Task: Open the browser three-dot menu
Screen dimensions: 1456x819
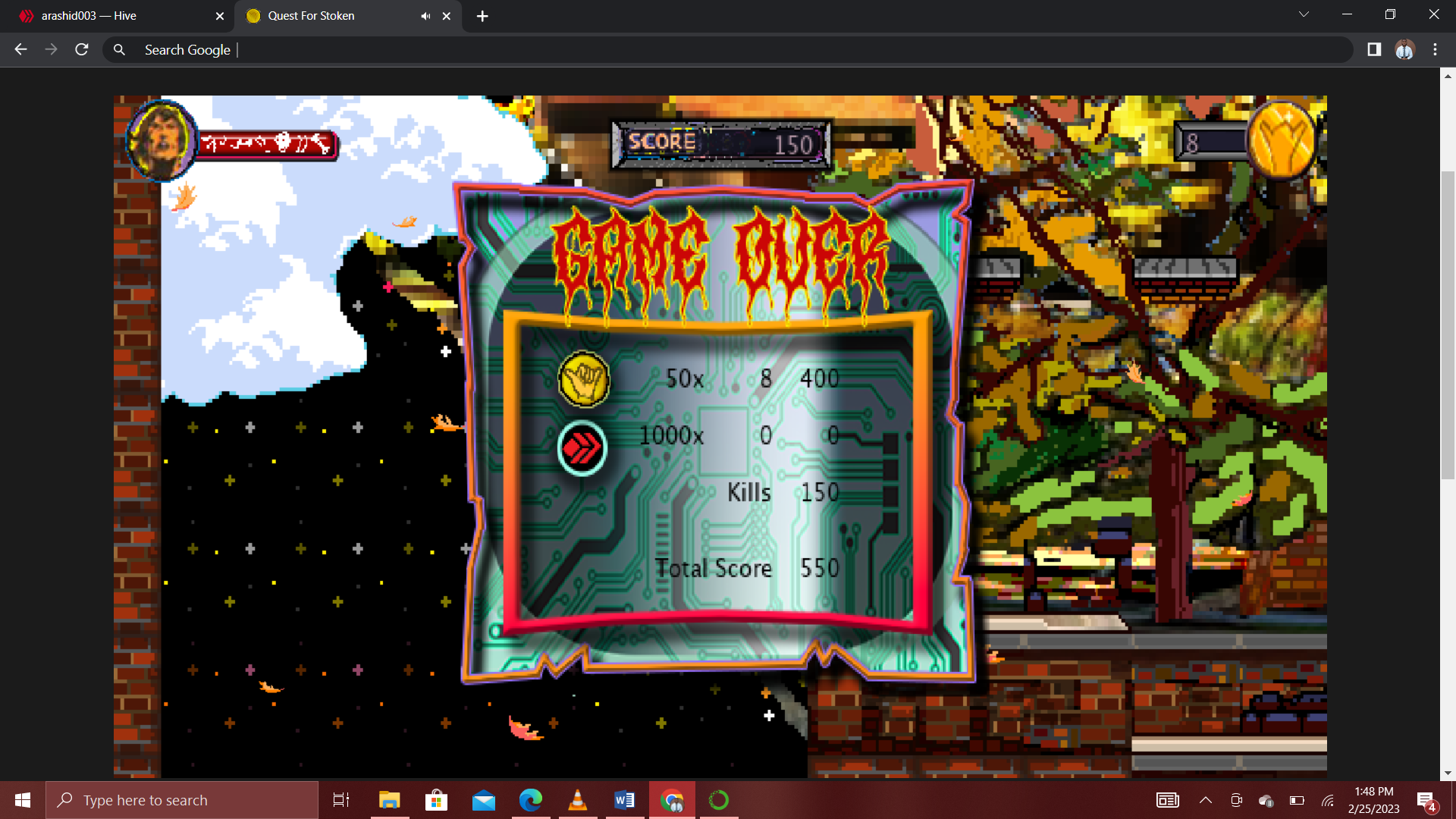Action: (x=1435, y=49)
